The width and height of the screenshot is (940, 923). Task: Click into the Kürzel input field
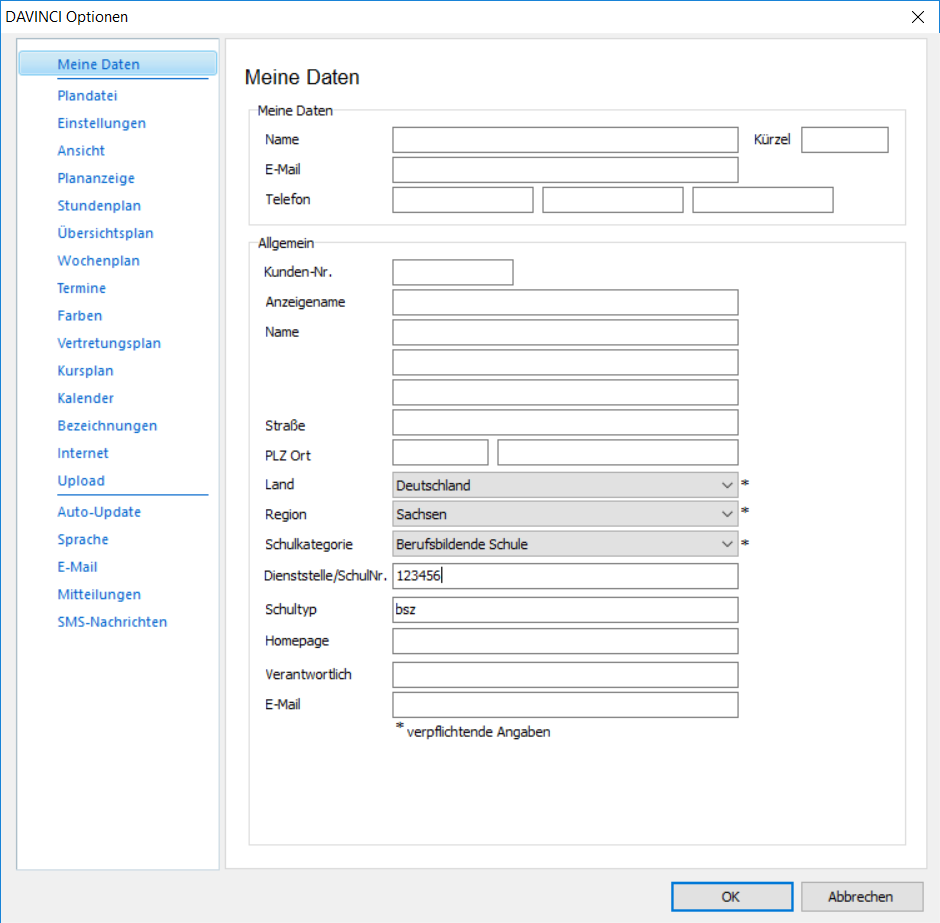(844, 139)
